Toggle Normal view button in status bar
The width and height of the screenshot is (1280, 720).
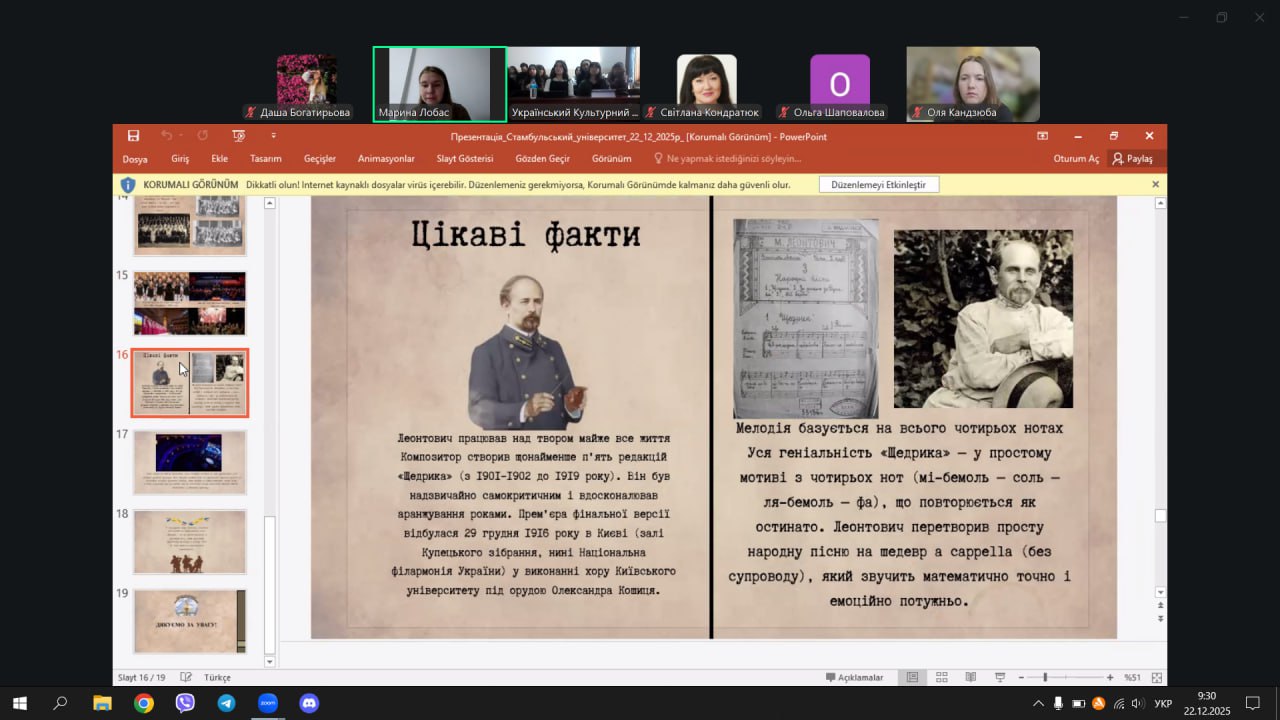912,677
